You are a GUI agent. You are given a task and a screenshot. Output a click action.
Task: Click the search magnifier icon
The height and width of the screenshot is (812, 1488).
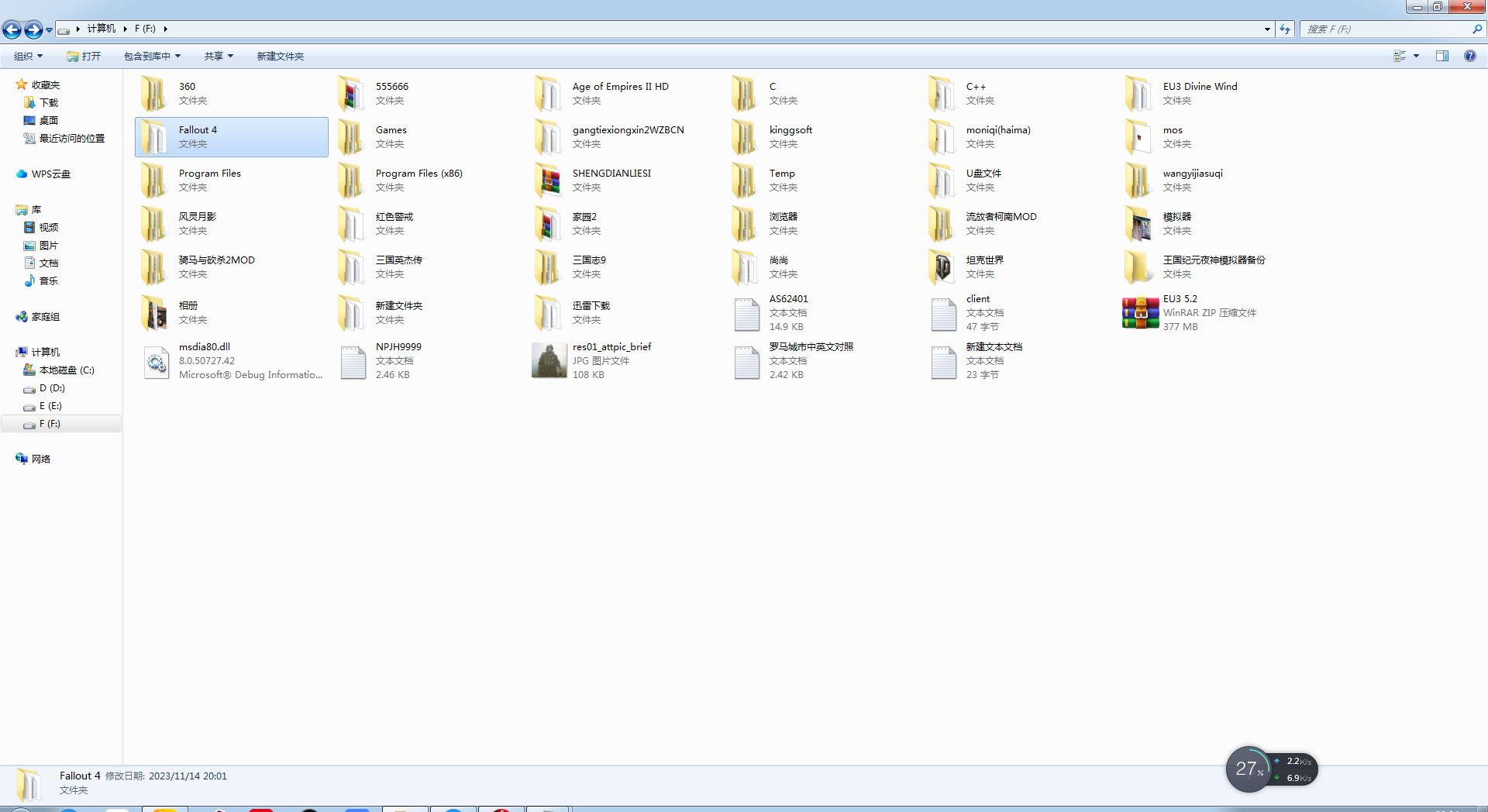pos(1477,29)
